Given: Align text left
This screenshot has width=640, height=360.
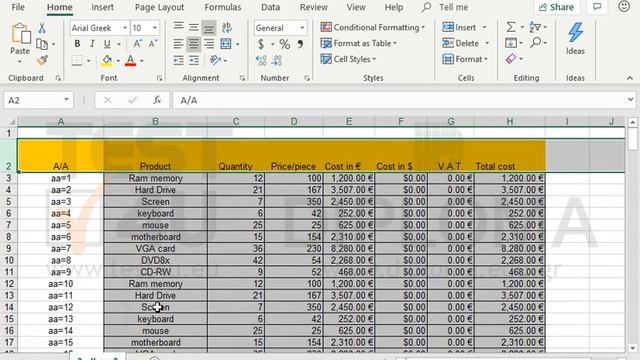Looking at the screenshot, I should pos(178,44).
